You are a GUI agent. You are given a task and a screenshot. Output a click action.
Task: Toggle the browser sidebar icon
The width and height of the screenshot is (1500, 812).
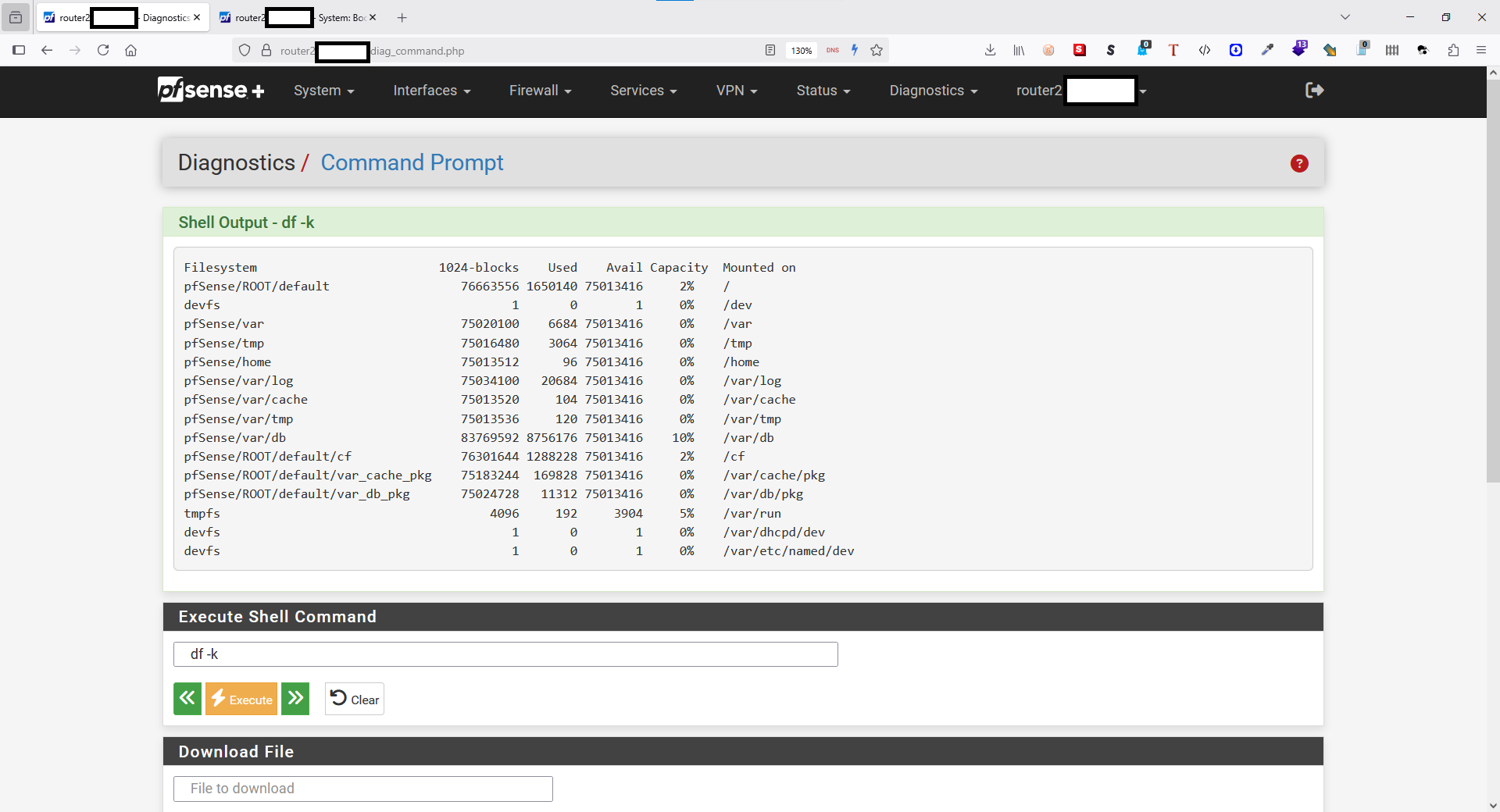[19, 50]
